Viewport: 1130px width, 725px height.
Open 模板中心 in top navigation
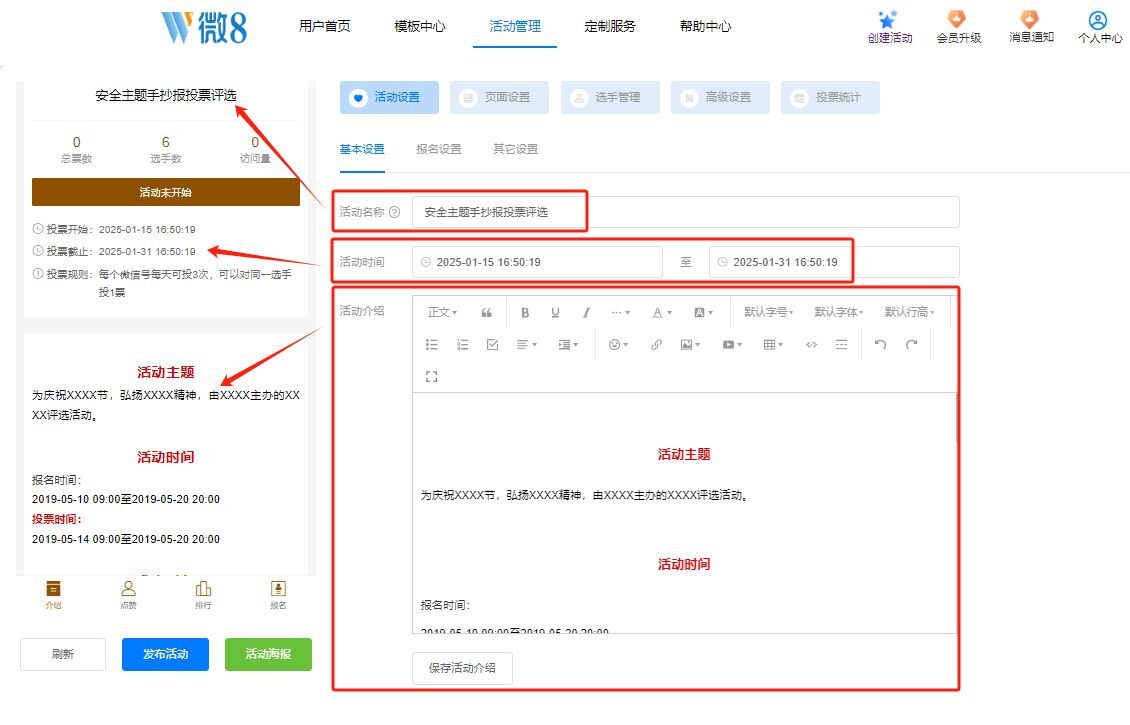[x=419, y=27]
